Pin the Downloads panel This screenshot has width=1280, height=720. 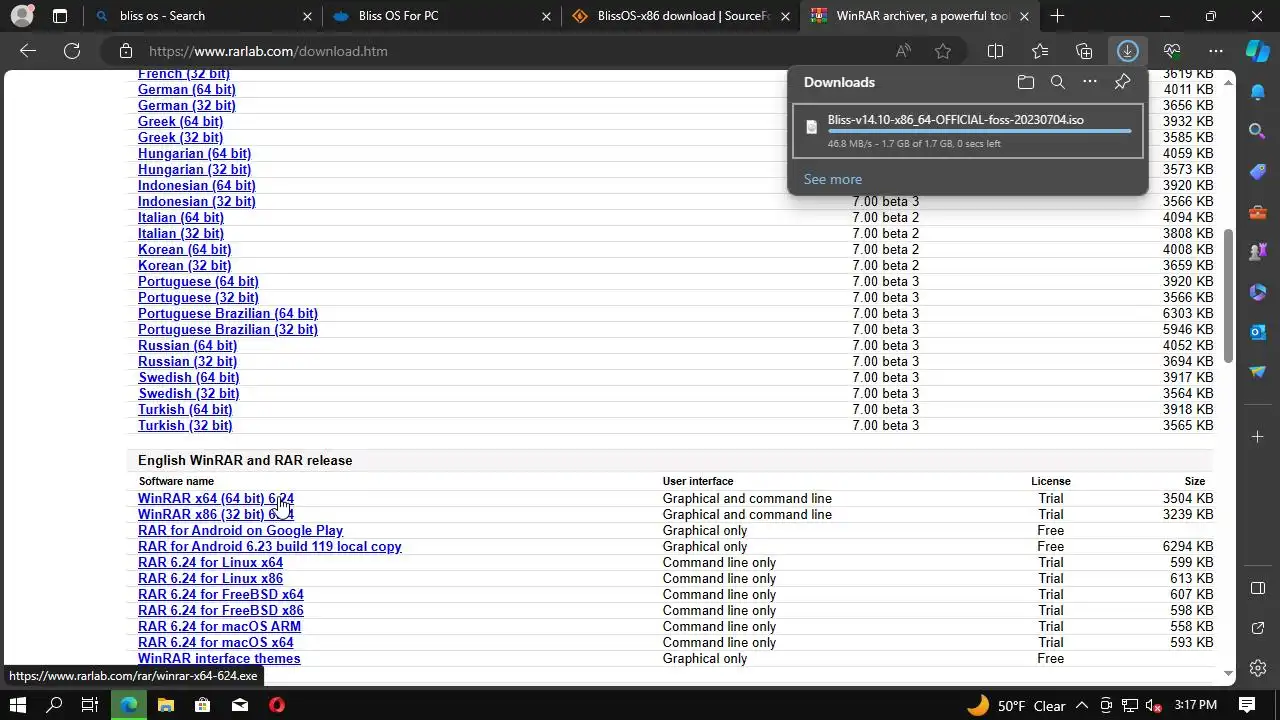1122,82
